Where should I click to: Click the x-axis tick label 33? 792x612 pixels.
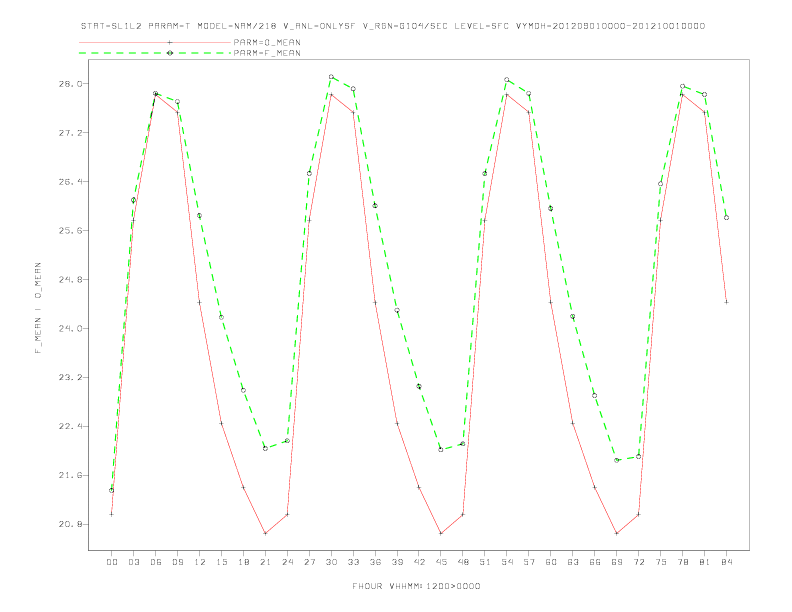(353, 562)
